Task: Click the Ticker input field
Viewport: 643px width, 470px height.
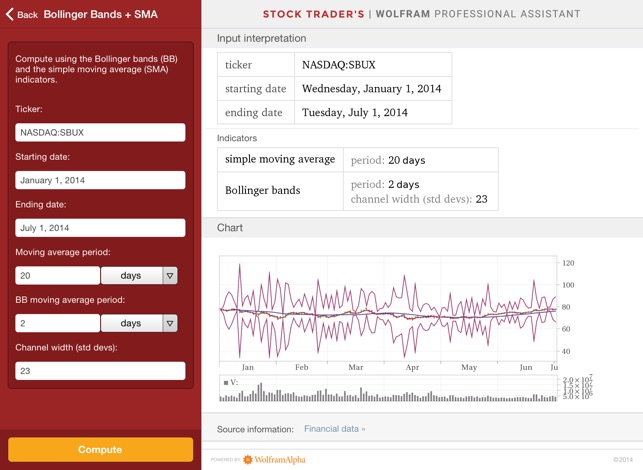Action: (x=100, y=132)
